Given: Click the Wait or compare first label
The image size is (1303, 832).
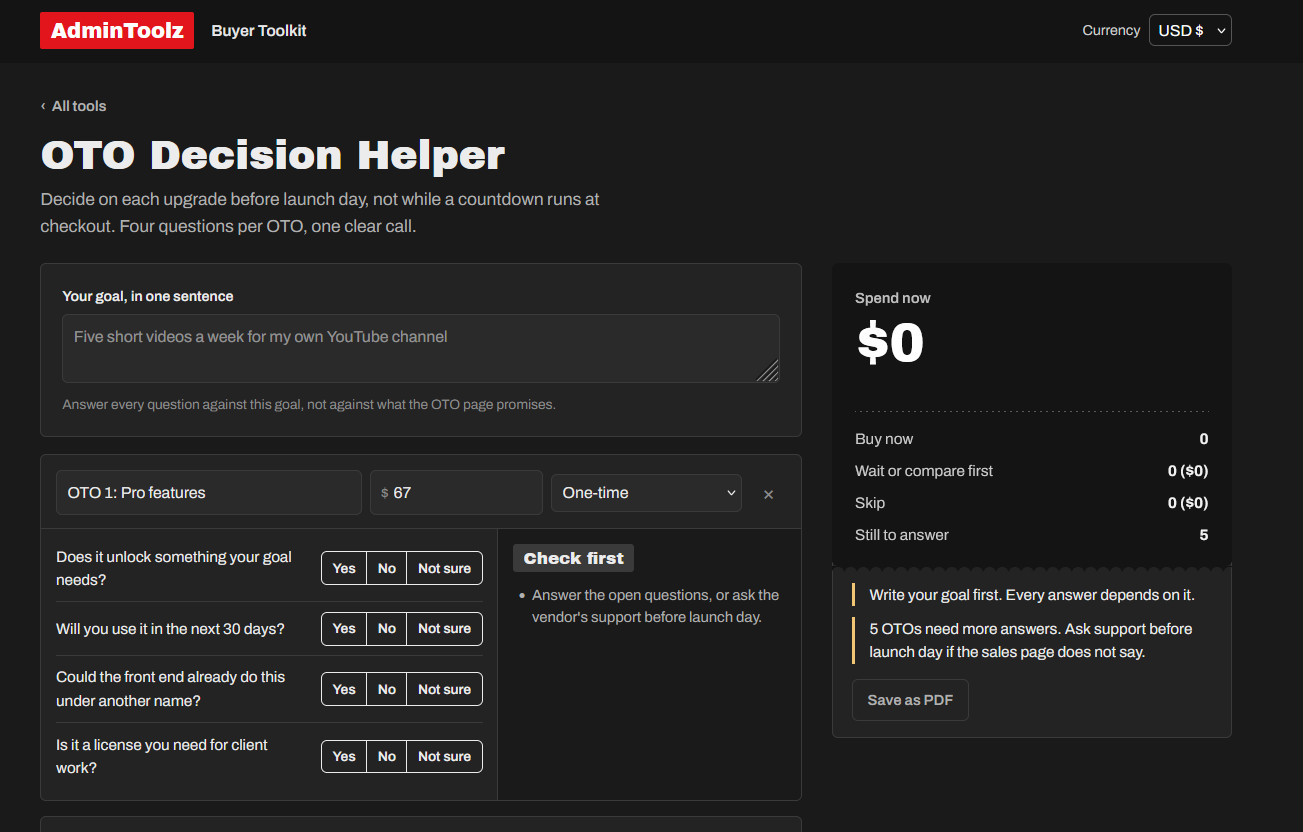Looking at the screenshot, I should [924, 471].
